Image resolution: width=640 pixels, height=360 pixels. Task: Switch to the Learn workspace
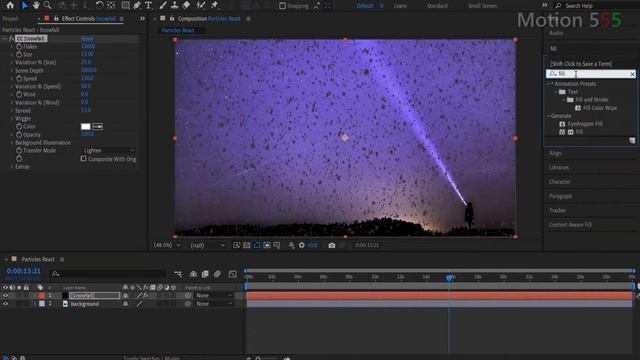coord(400,6)
